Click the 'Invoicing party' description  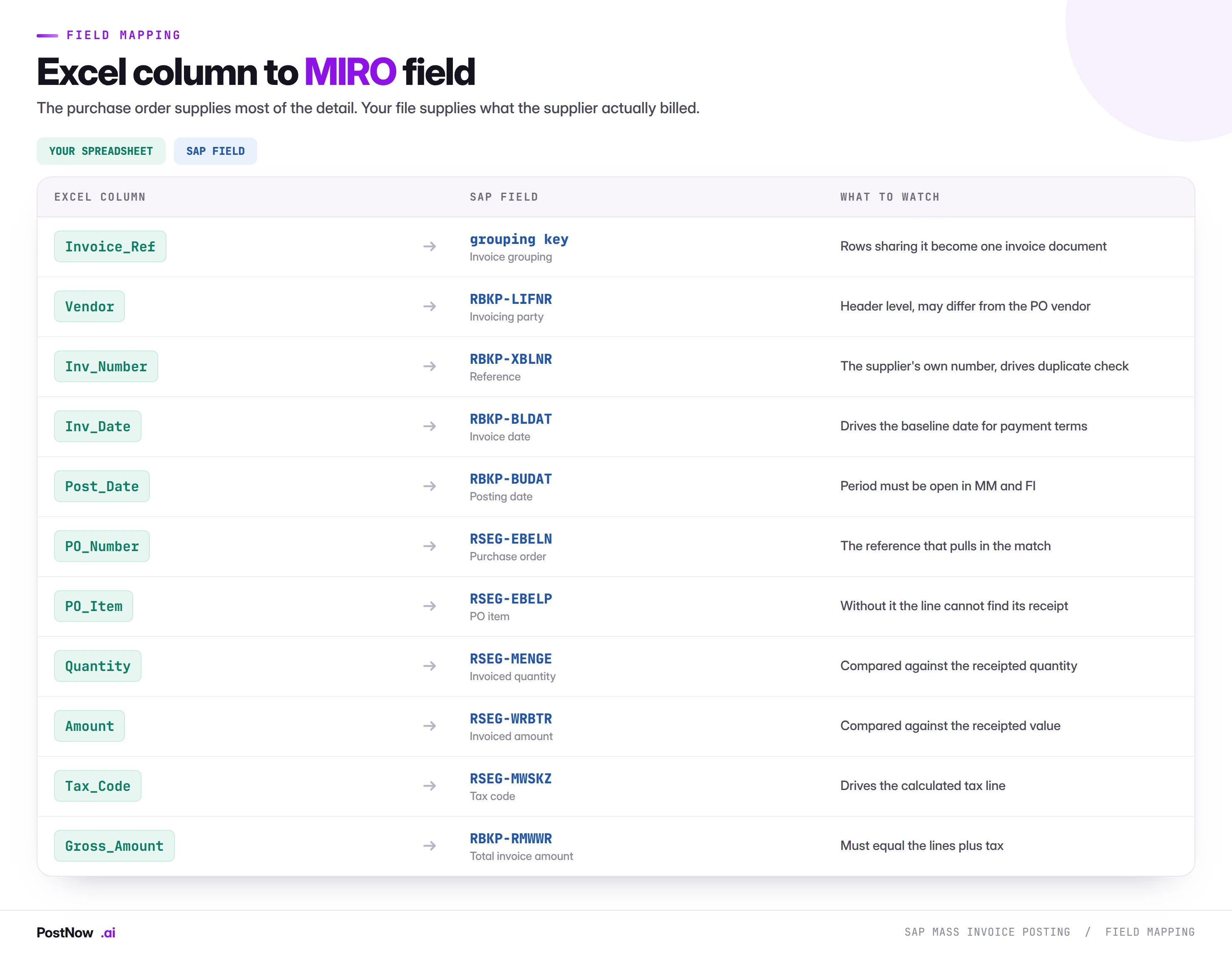coord(507,317)
